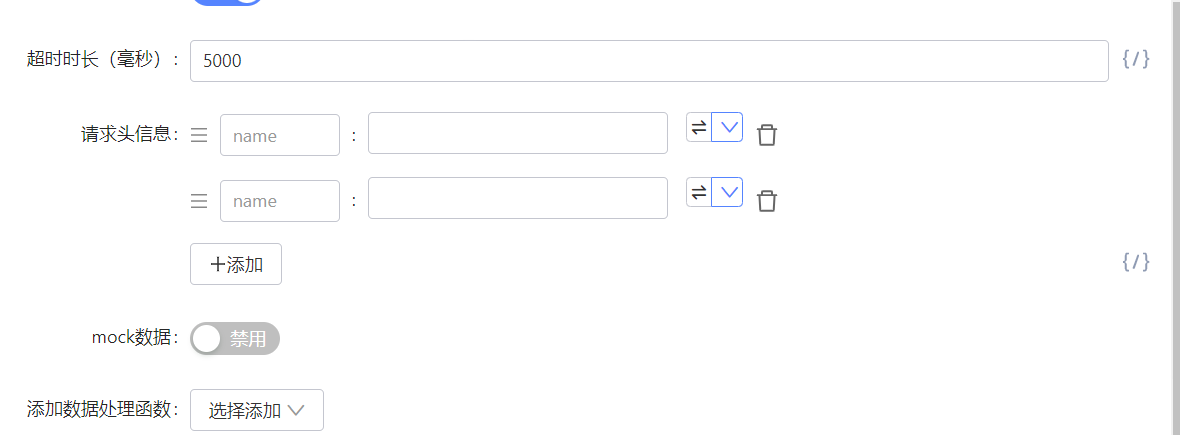Image resolution: width=1180 pixels, height=435 pixels.
Task: Click the 超时时长 input field showing 5000
Action: pyautogui.click(x=649, y=61)
